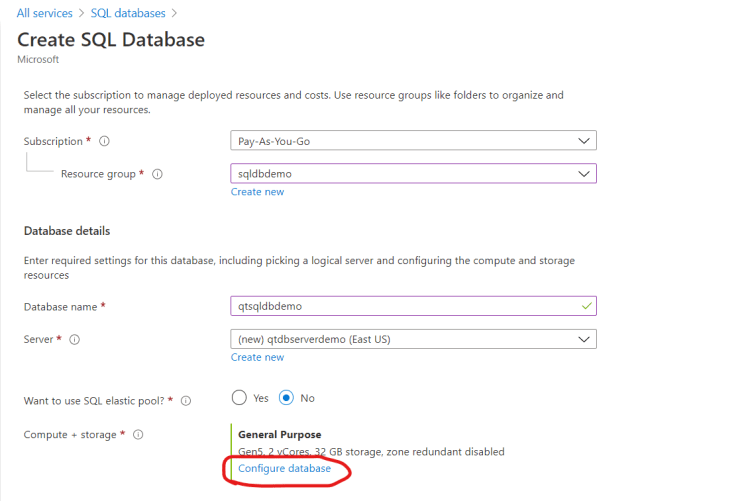Click Create new under Server
This screenshot has height=501, width=750.
pyautogui.click(x=257, y=357)
